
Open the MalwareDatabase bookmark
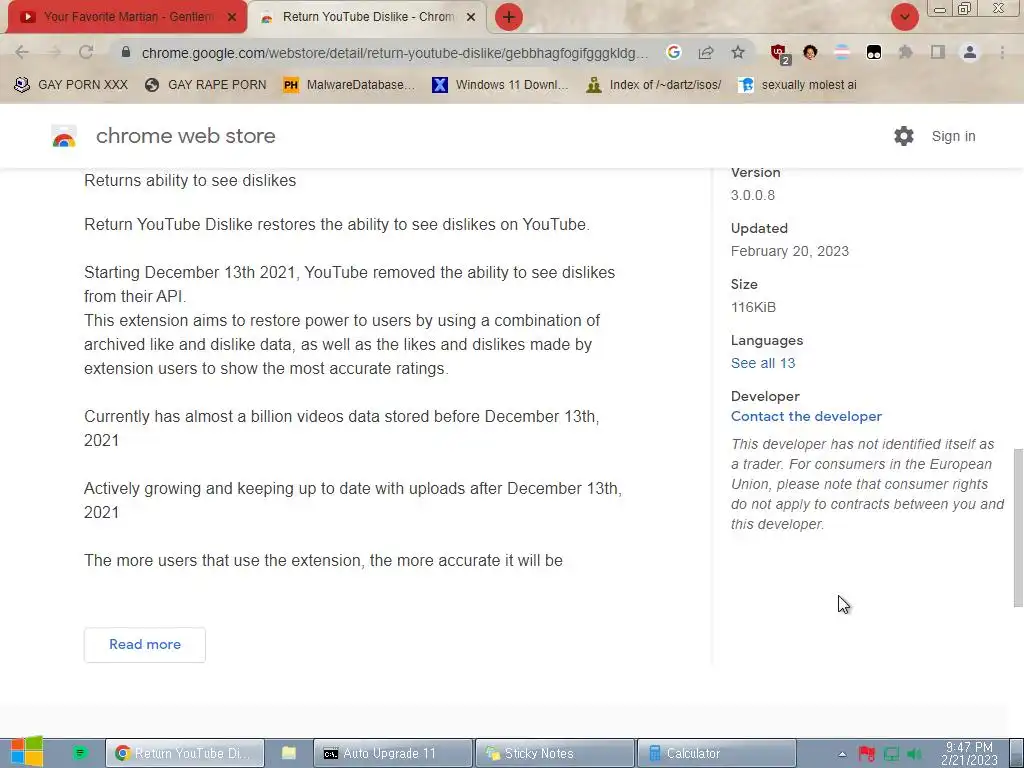[x=349, y=85]
